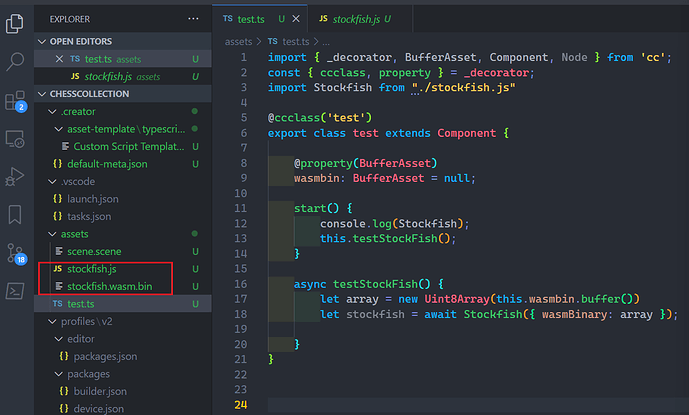Open Source Control view with badge 18
Viewport: 689px width, 415px height.
point(16,254)
